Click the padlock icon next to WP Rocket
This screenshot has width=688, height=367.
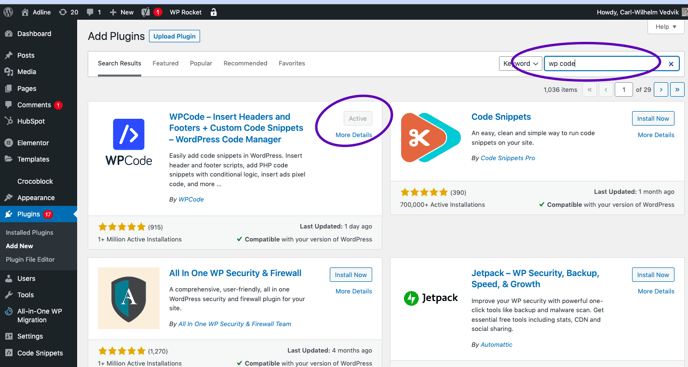tap(214, 12)
